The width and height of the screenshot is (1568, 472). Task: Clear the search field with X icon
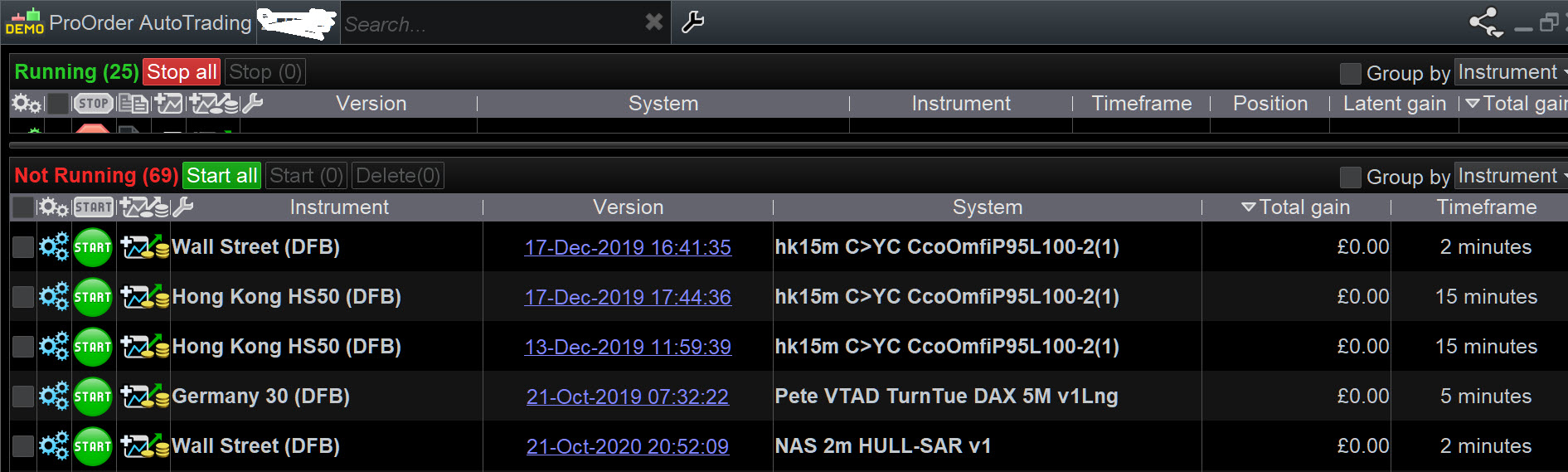(x=654, y=22)
